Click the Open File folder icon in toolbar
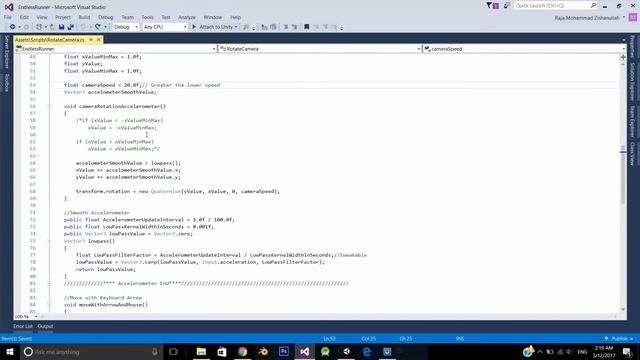 52,27
